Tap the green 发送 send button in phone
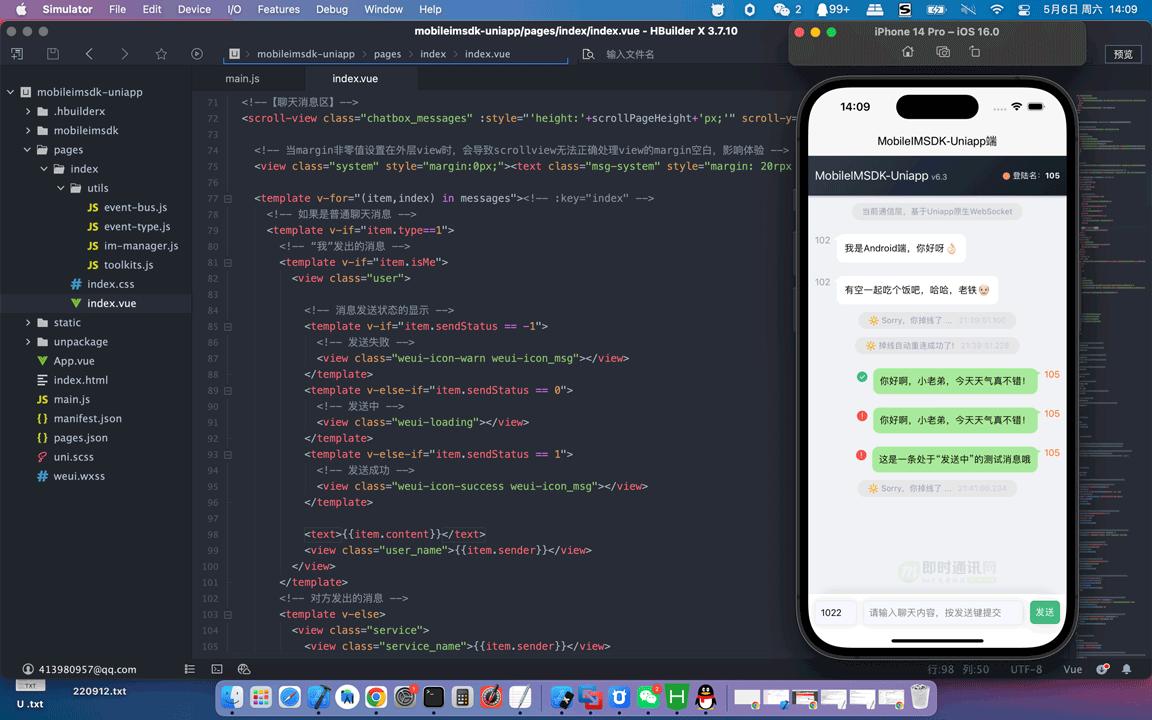The height and width of the screenshot is (720, 1152). [1044, 612]
